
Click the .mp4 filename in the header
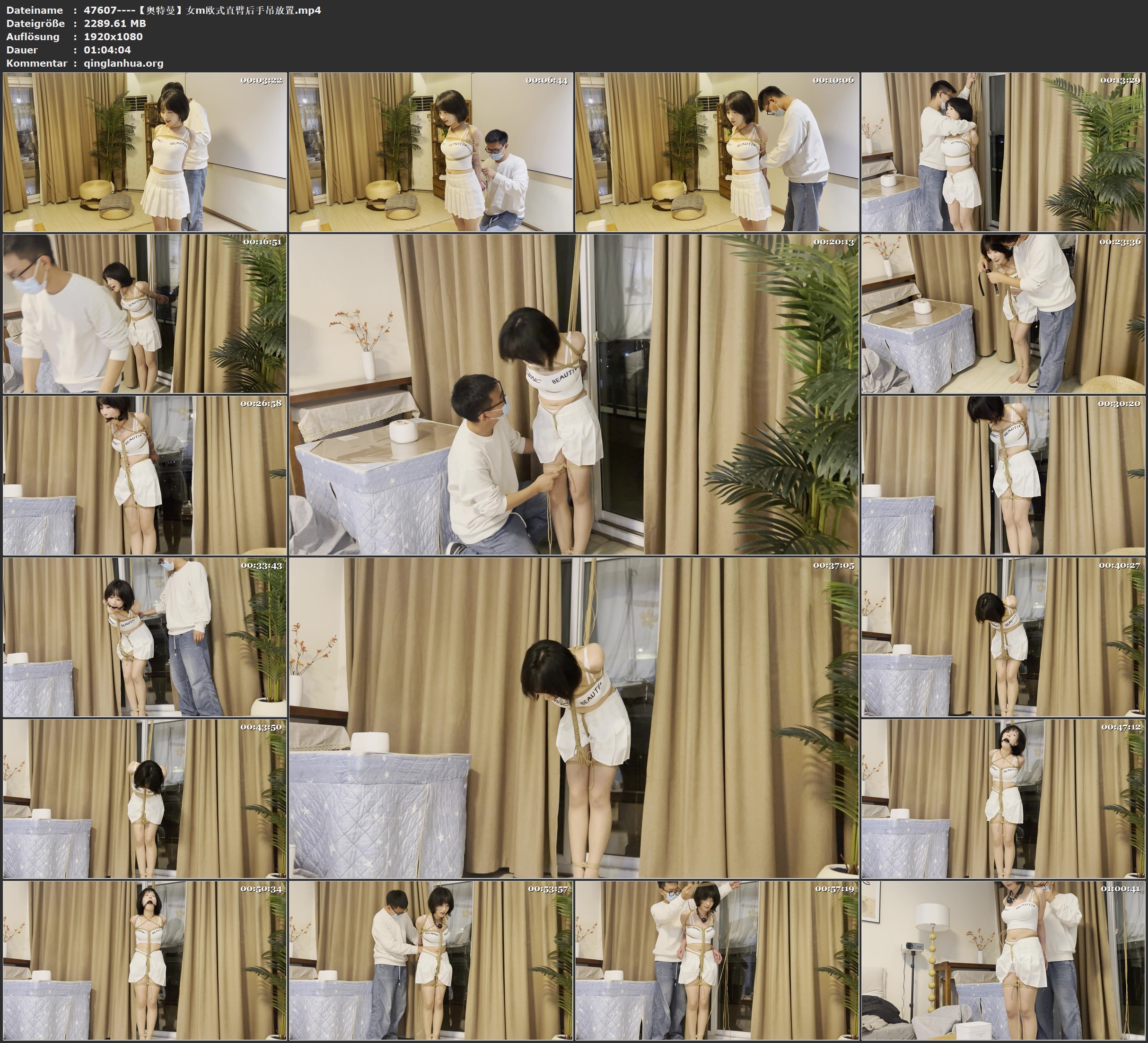pyautogui.click(x=202, y=10)
